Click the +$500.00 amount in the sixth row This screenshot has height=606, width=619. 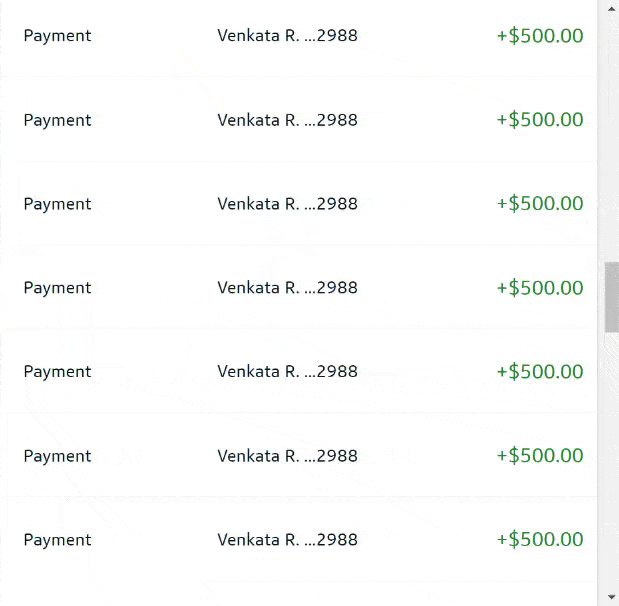pyautogui.click(x=539, y=456)
